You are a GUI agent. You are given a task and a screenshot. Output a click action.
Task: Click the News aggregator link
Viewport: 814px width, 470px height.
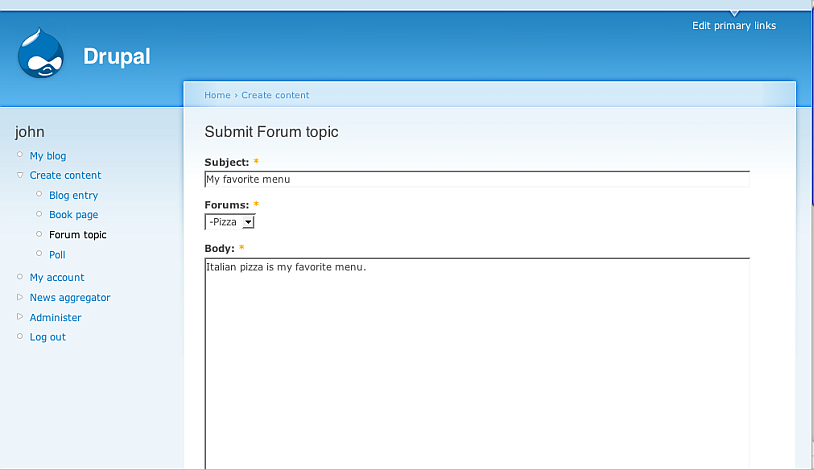point(70,298)
